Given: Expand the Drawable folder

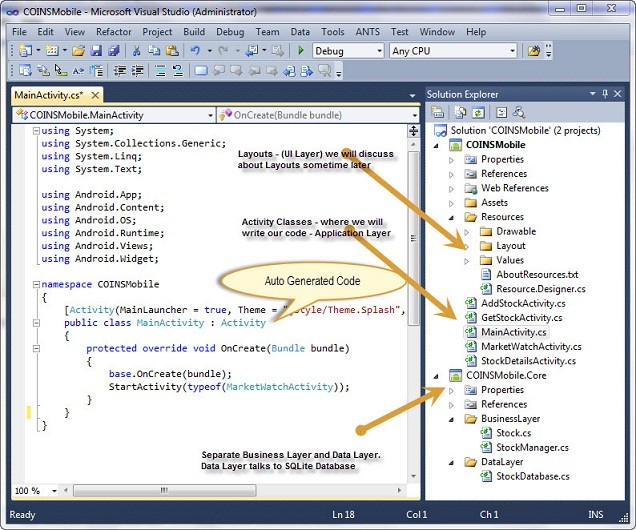Looking at the screenshot, I should [x=467, y=232].
